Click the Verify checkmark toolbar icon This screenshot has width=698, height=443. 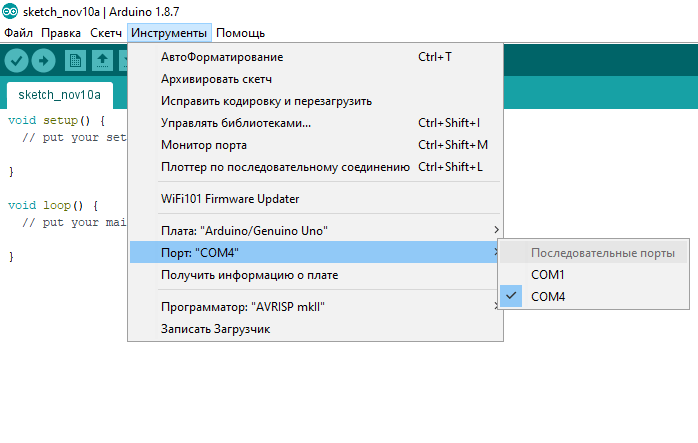tap(16, 61)
